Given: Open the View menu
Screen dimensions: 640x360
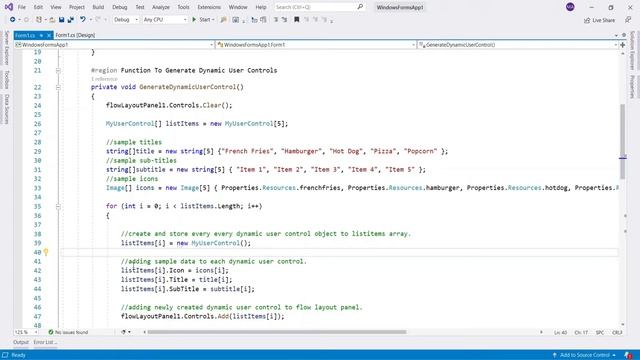Looking at the screenshot, I should [x=56, y=7].
